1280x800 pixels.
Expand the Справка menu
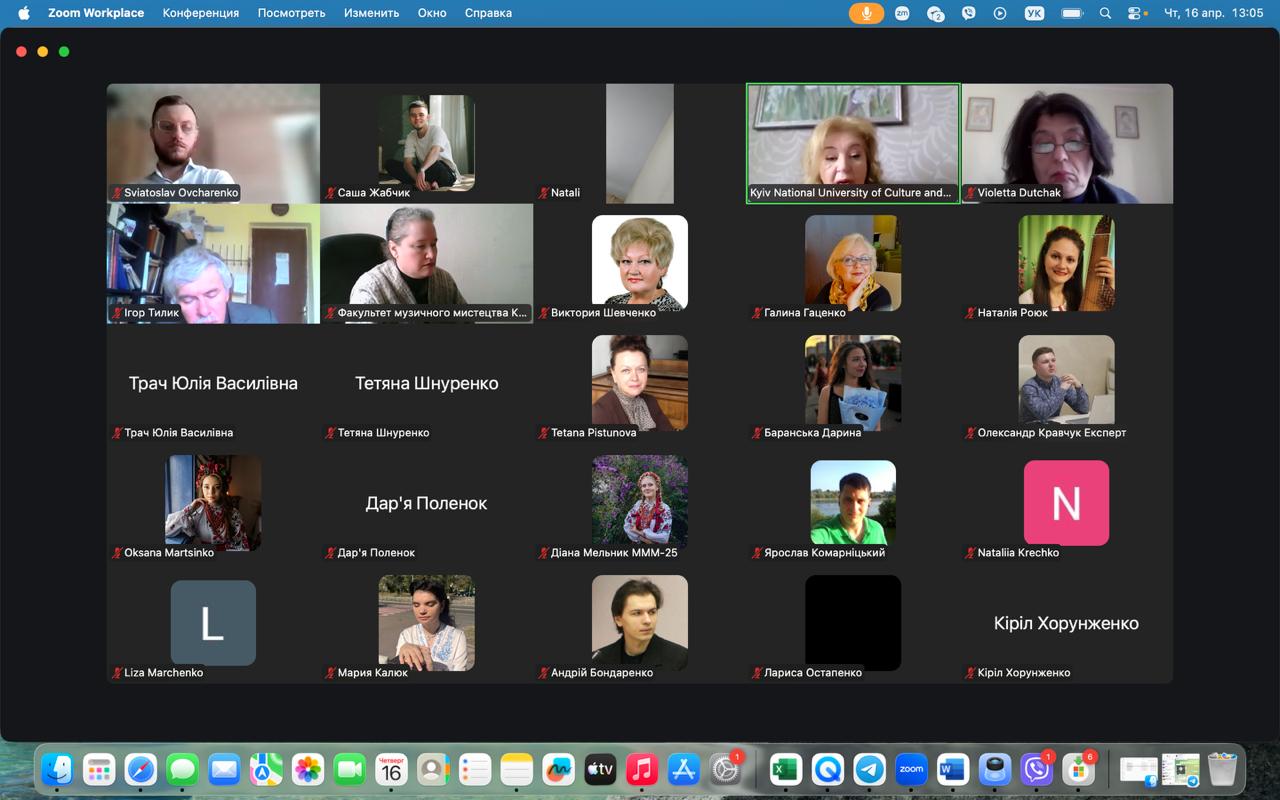[x=488, y=13]
